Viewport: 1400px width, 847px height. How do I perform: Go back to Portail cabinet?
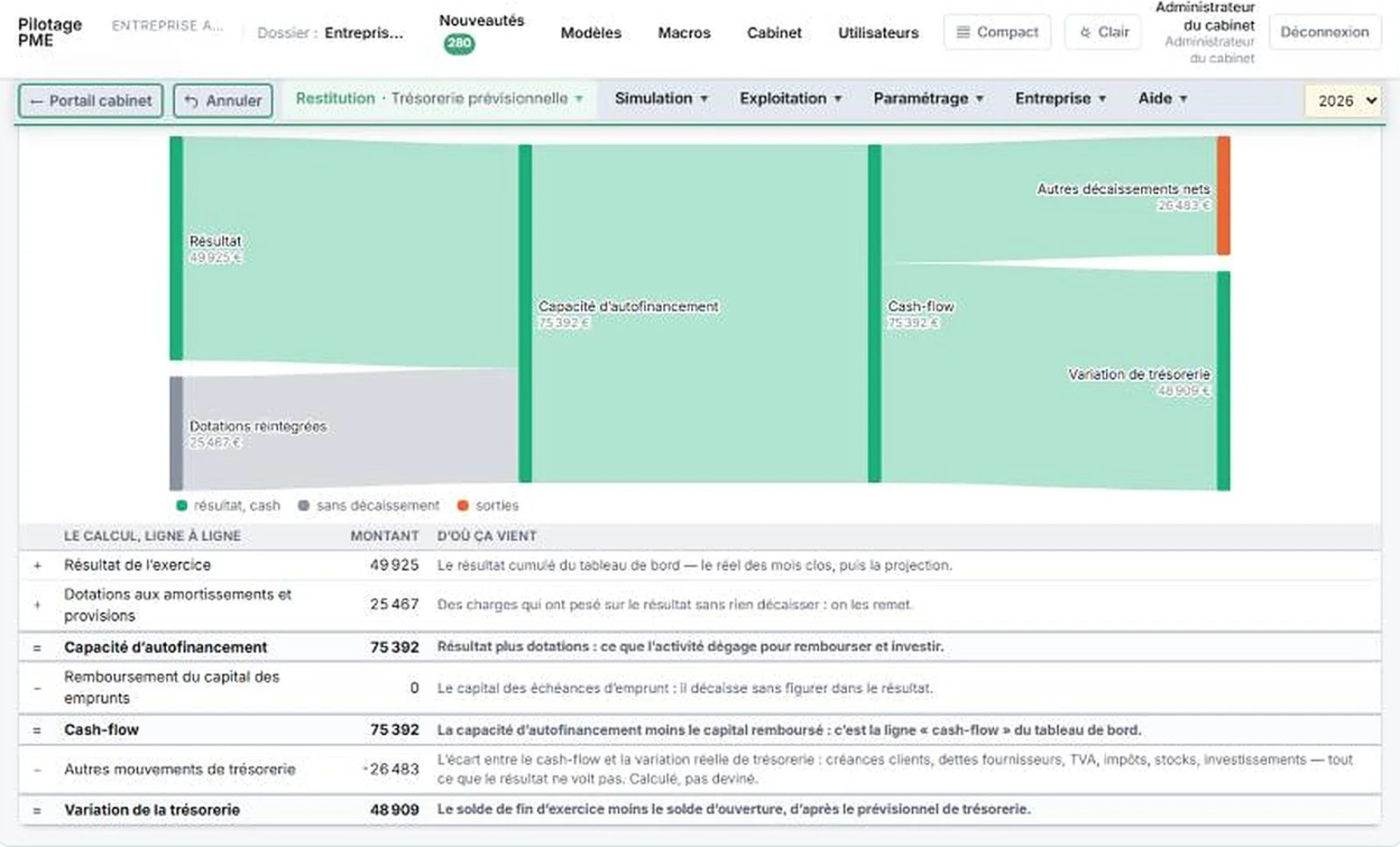[x=90, y=101]
